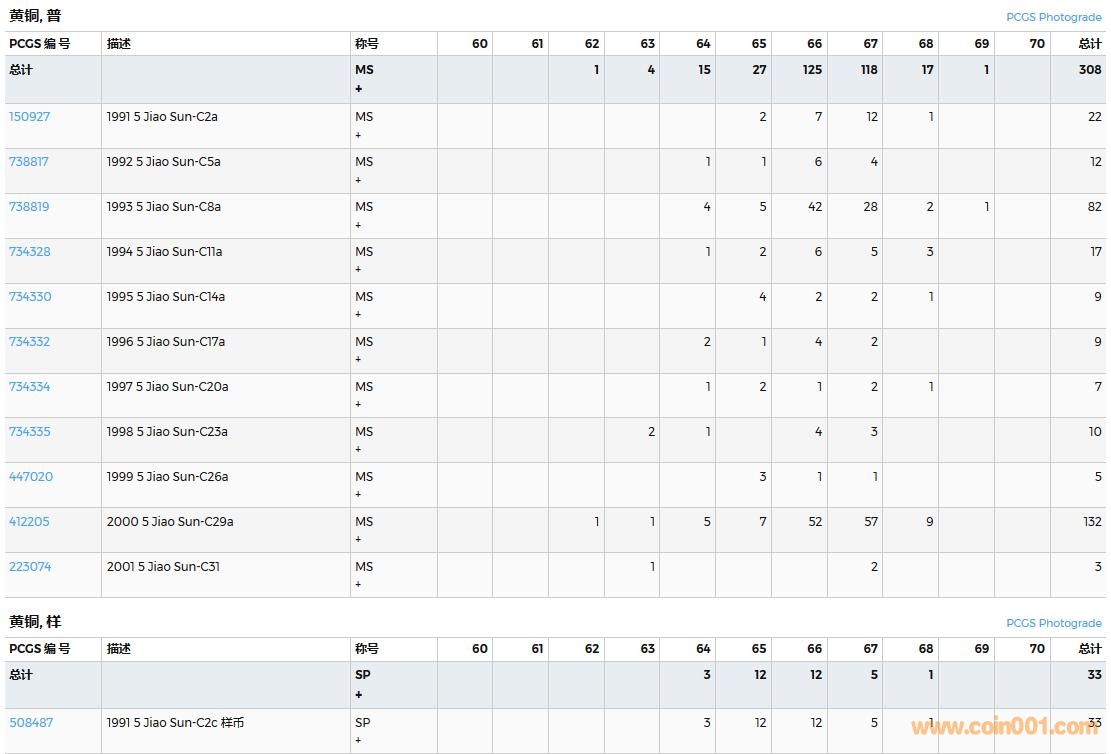Viewport: 1111px width, 754px height.
Task: Expand plus sign under SP for Sun-C2c 样币
Action: (x=359, y=740)
